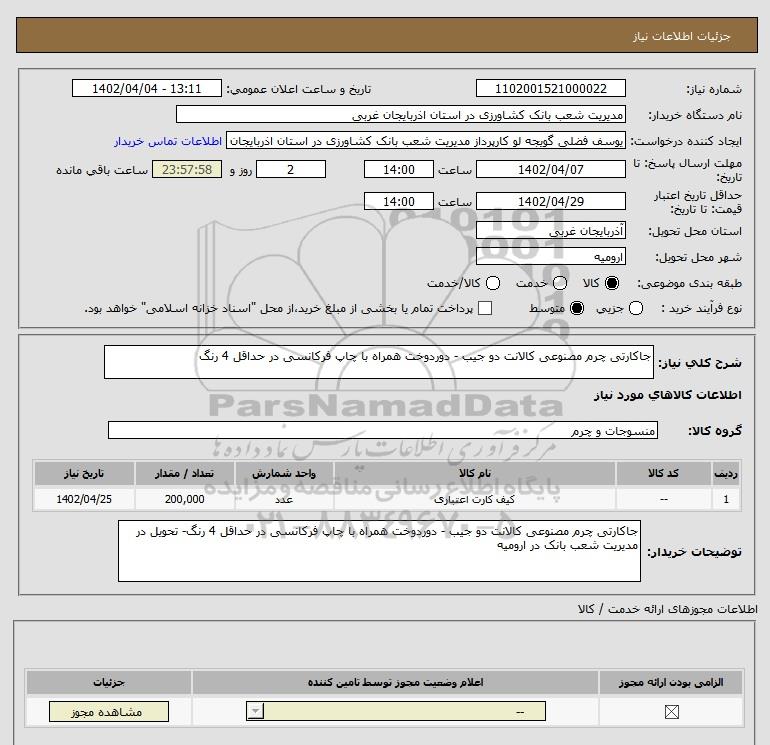Click the countdown timer 23:57:58

tap(187, 169)
